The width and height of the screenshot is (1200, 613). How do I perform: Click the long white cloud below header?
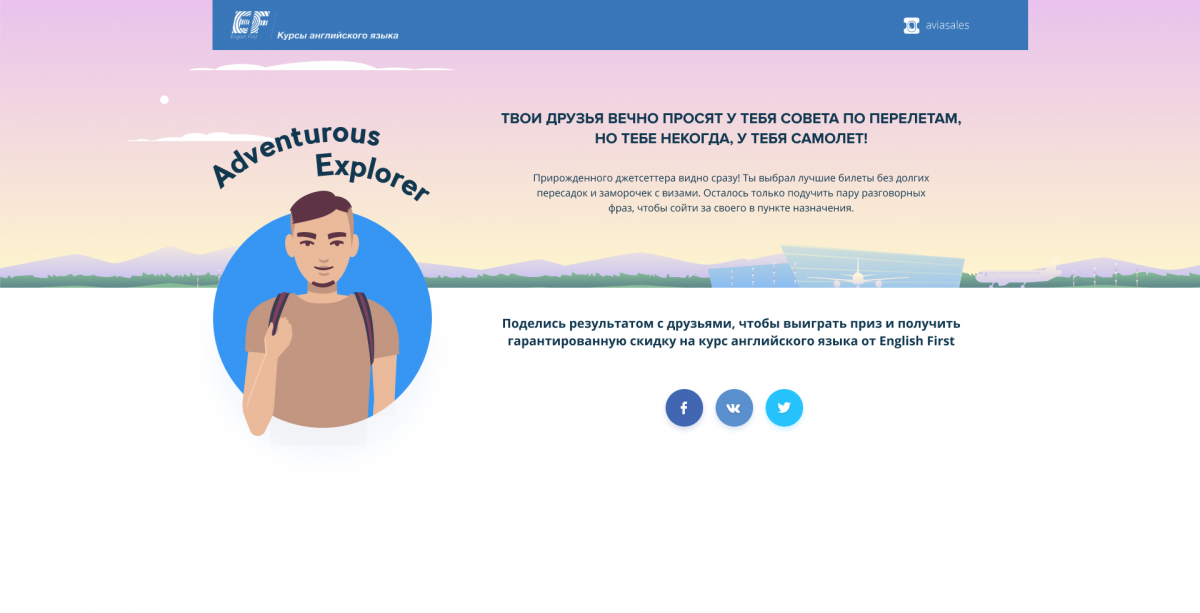[x=322, y=66]
